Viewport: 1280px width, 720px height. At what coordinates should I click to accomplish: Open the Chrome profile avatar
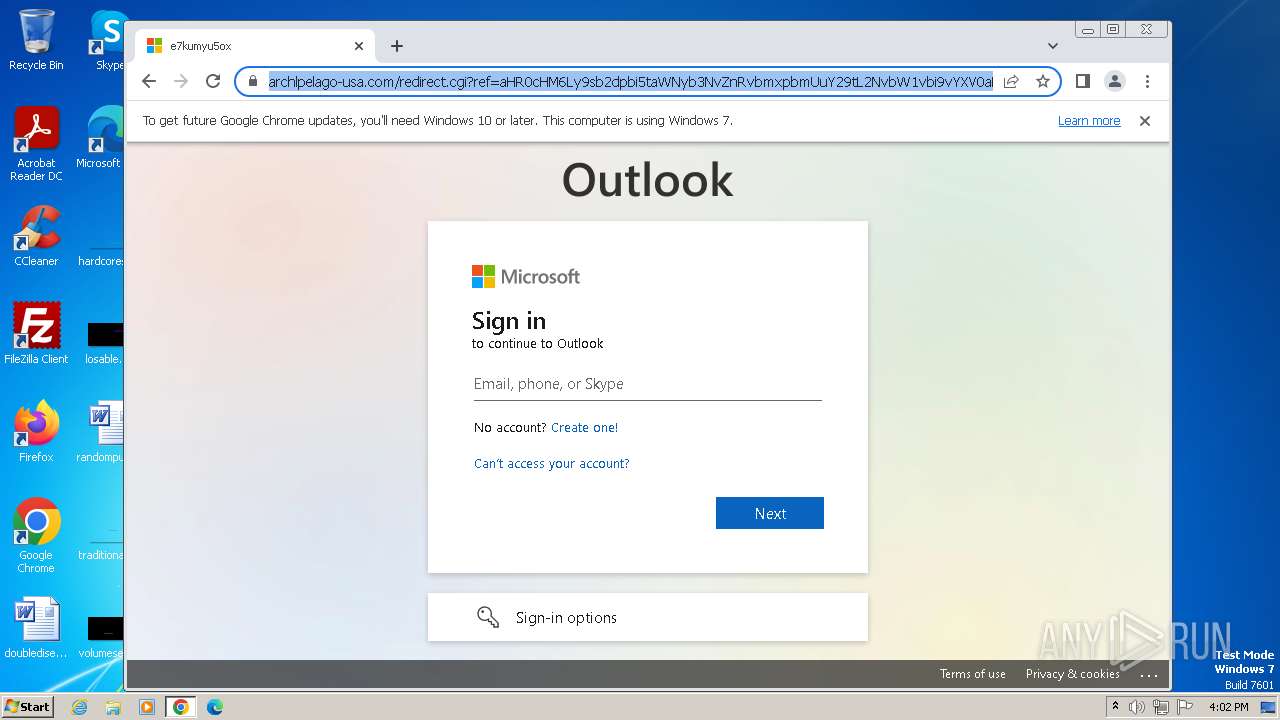[x=1114, y=81]
